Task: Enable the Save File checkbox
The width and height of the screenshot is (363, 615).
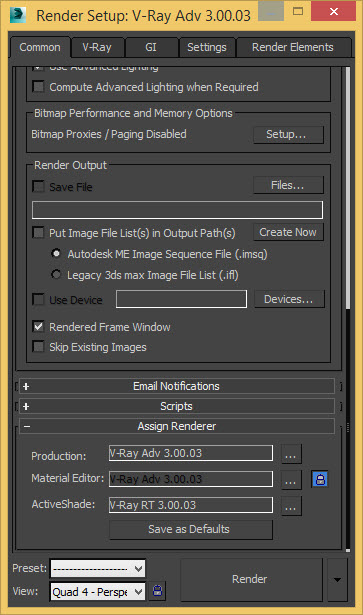Action: click(x=38, y=186)
